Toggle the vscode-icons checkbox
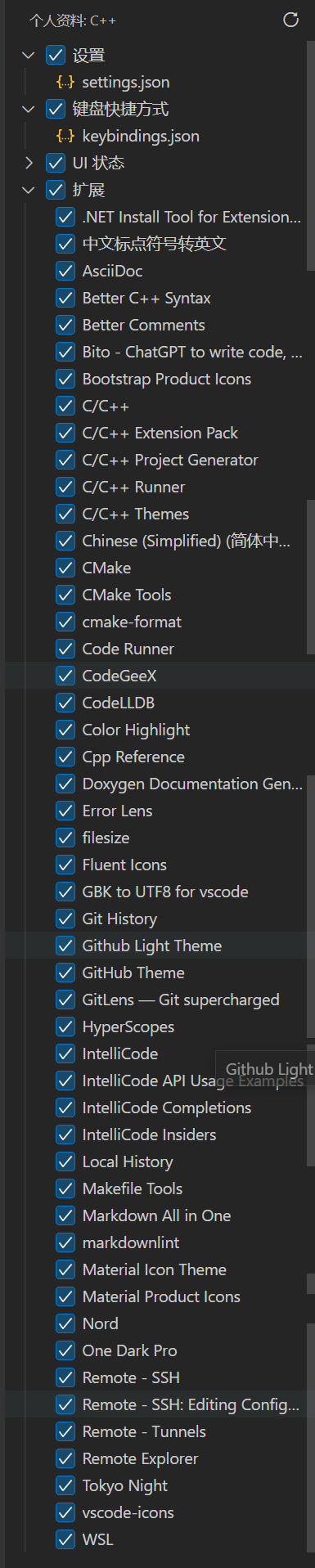 [65, 1512]
